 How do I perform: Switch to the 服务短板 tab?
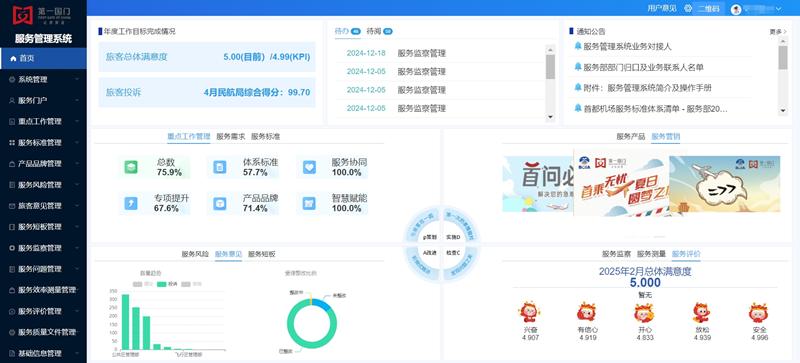pyautogui.click(x=262, y=254)
